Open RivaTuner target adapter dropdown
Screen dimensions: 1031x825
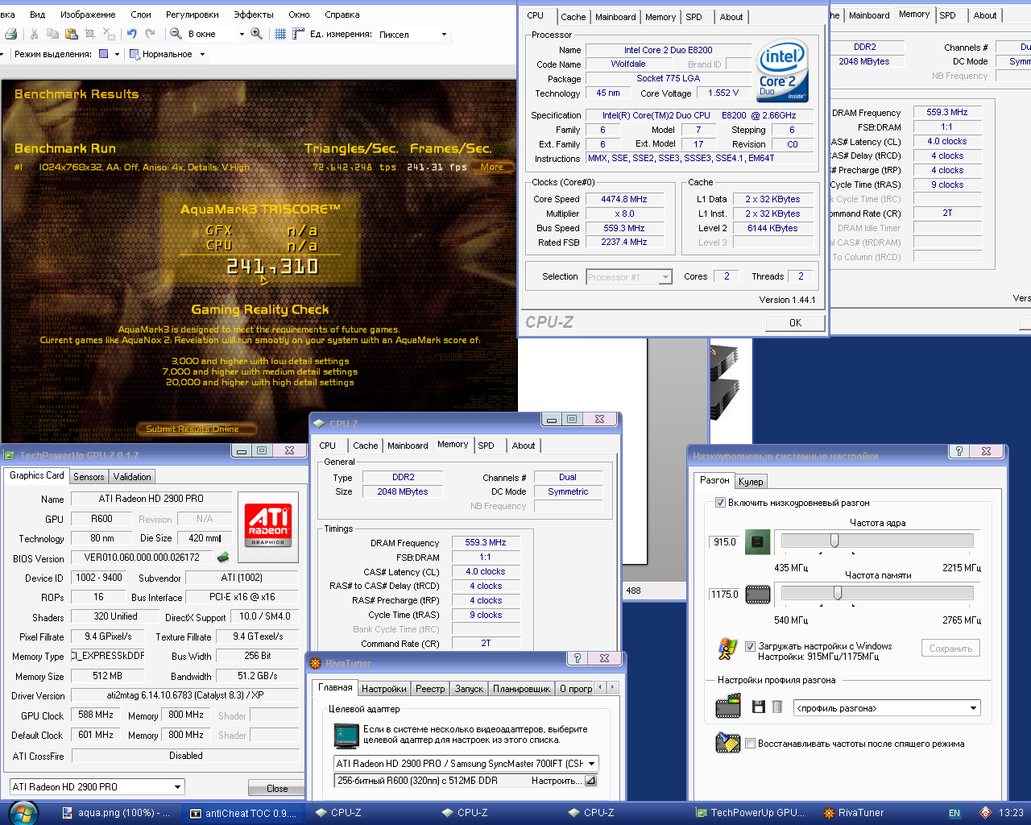coord(466,763)
